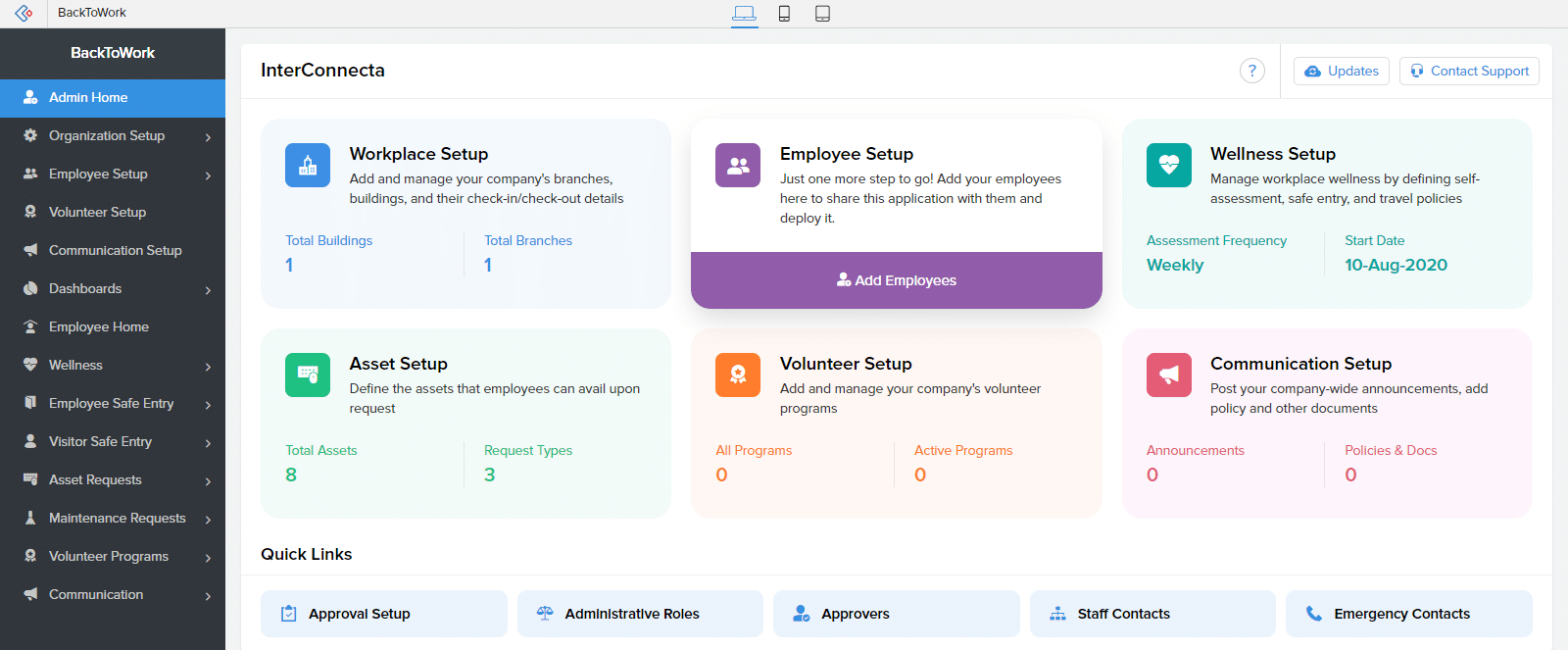Click the Announcements count
Viewport: 1568px width, 650px height.
1152,475
